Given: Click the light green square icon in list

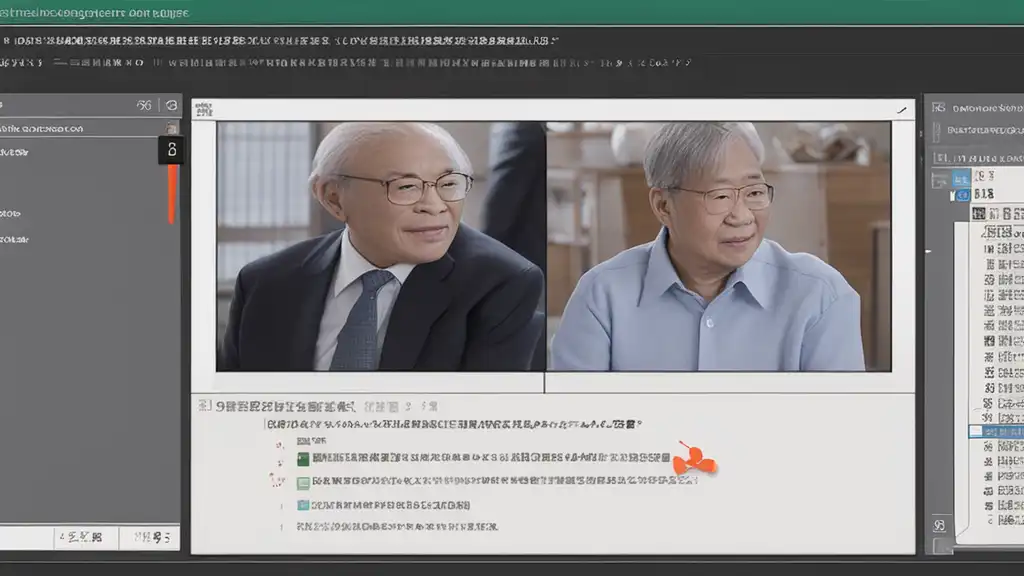Looking at the screenshot, I should click(x=303, y=483).
